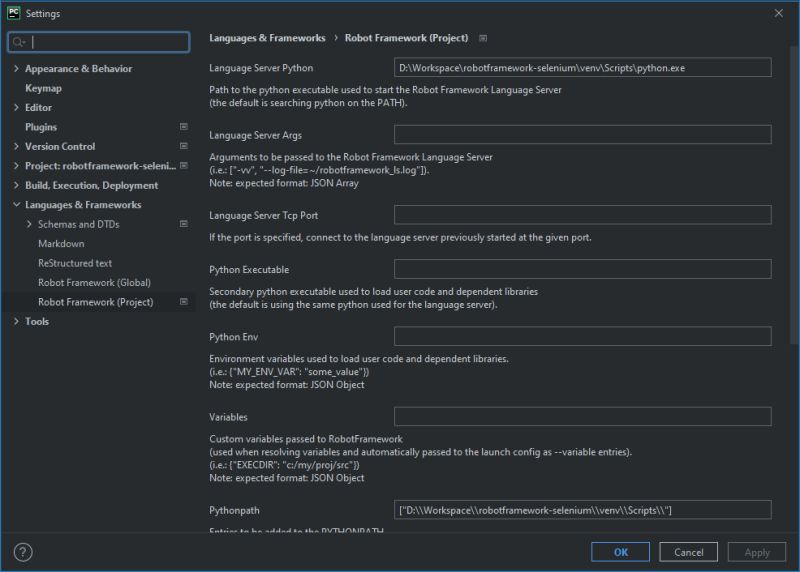Click the Variables input field

pos(583,416)
